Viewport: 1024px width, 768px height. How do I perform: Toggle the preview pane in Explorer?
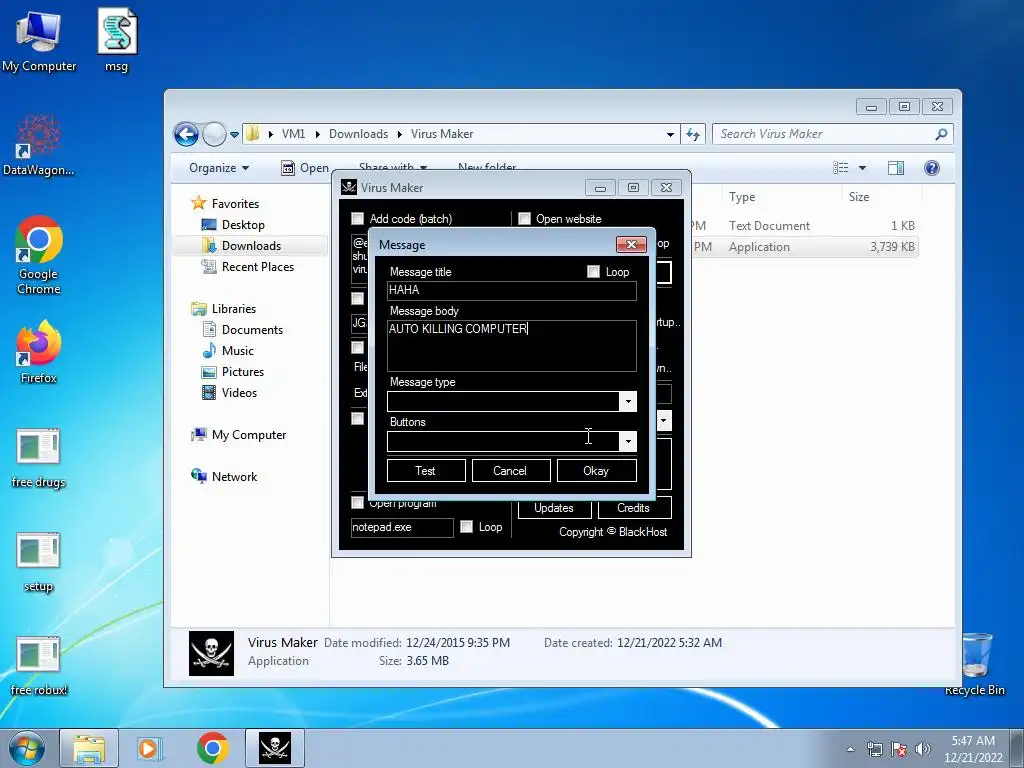(x=896, y=168)
